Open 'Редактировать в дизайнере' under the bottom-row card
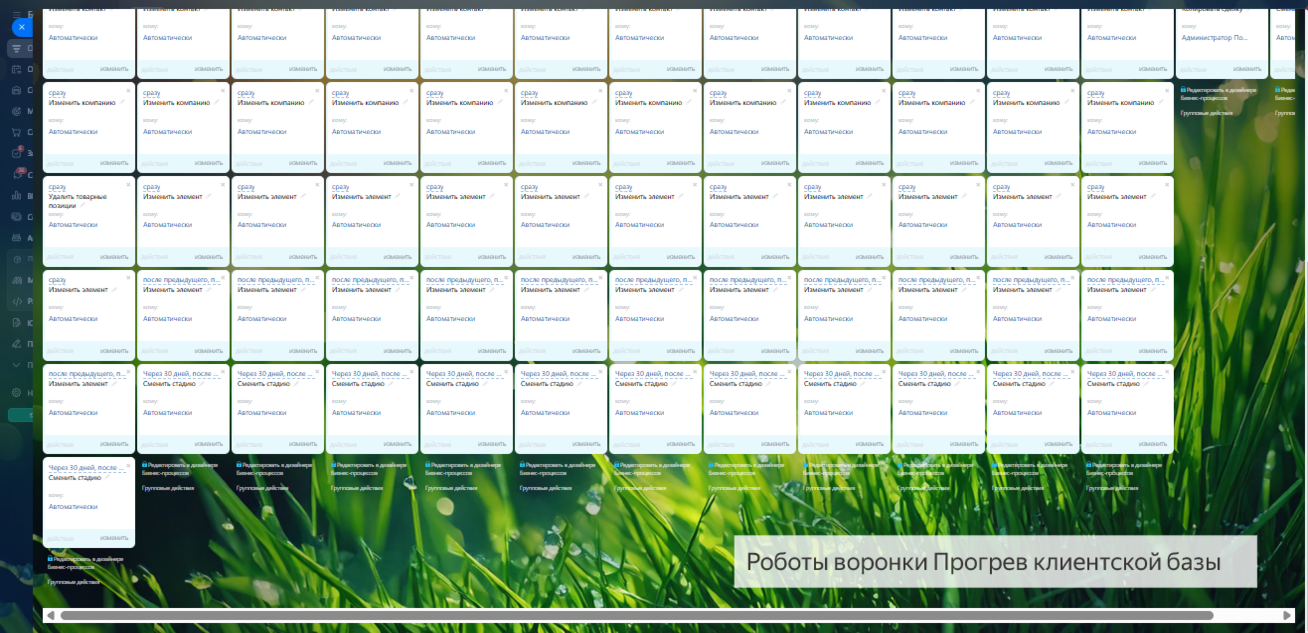Screen dimensions: 1308x633 [86, 562]
